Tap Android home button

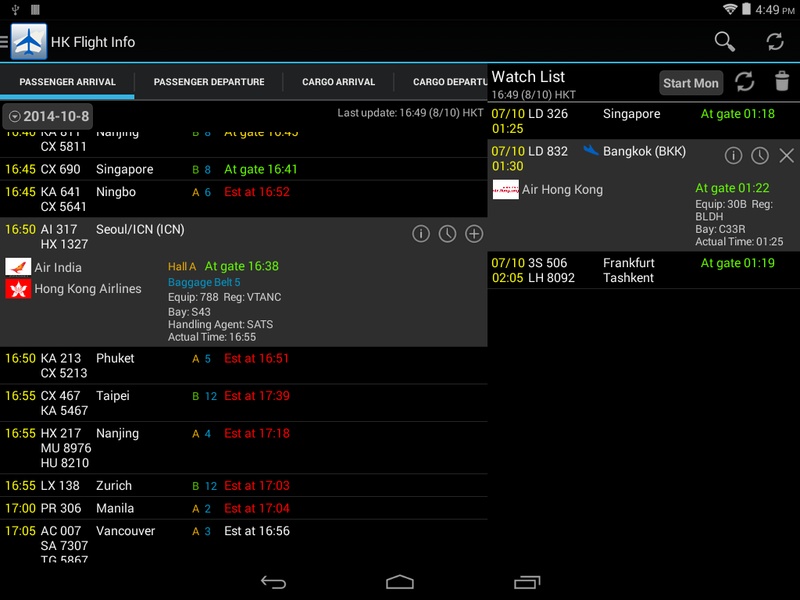[x=400, y=582]
